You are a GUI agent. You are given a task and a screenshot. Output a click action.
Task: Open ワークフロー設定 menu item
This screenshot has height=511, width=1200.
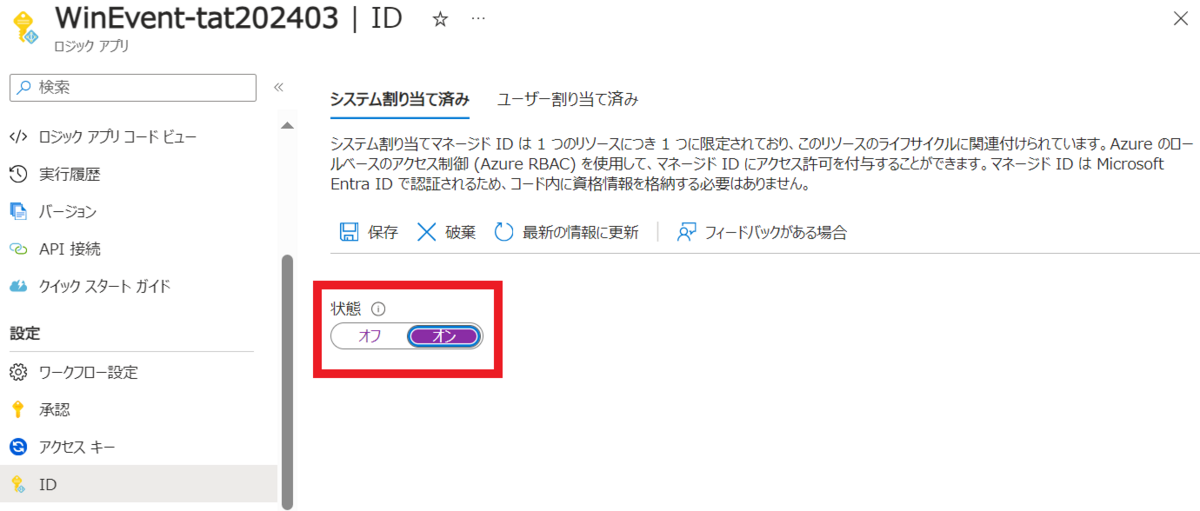88,373
